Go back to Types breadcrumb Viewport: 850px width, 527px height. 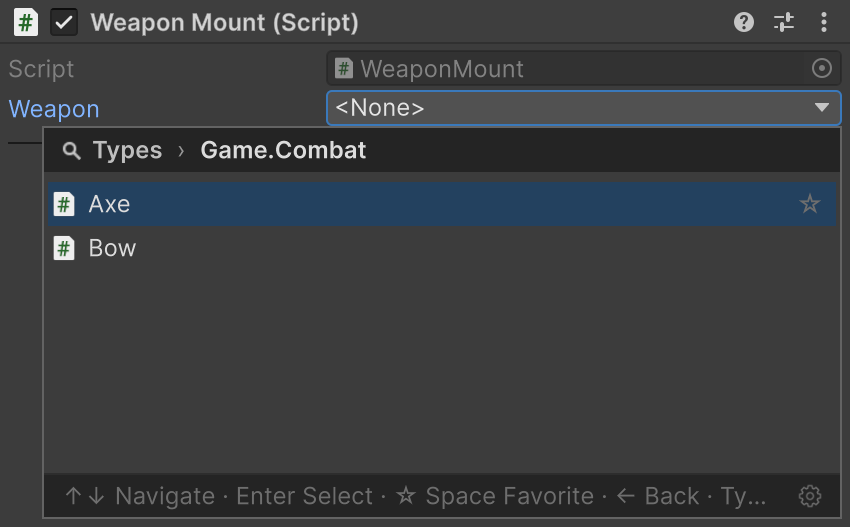[x=127, y=150]
